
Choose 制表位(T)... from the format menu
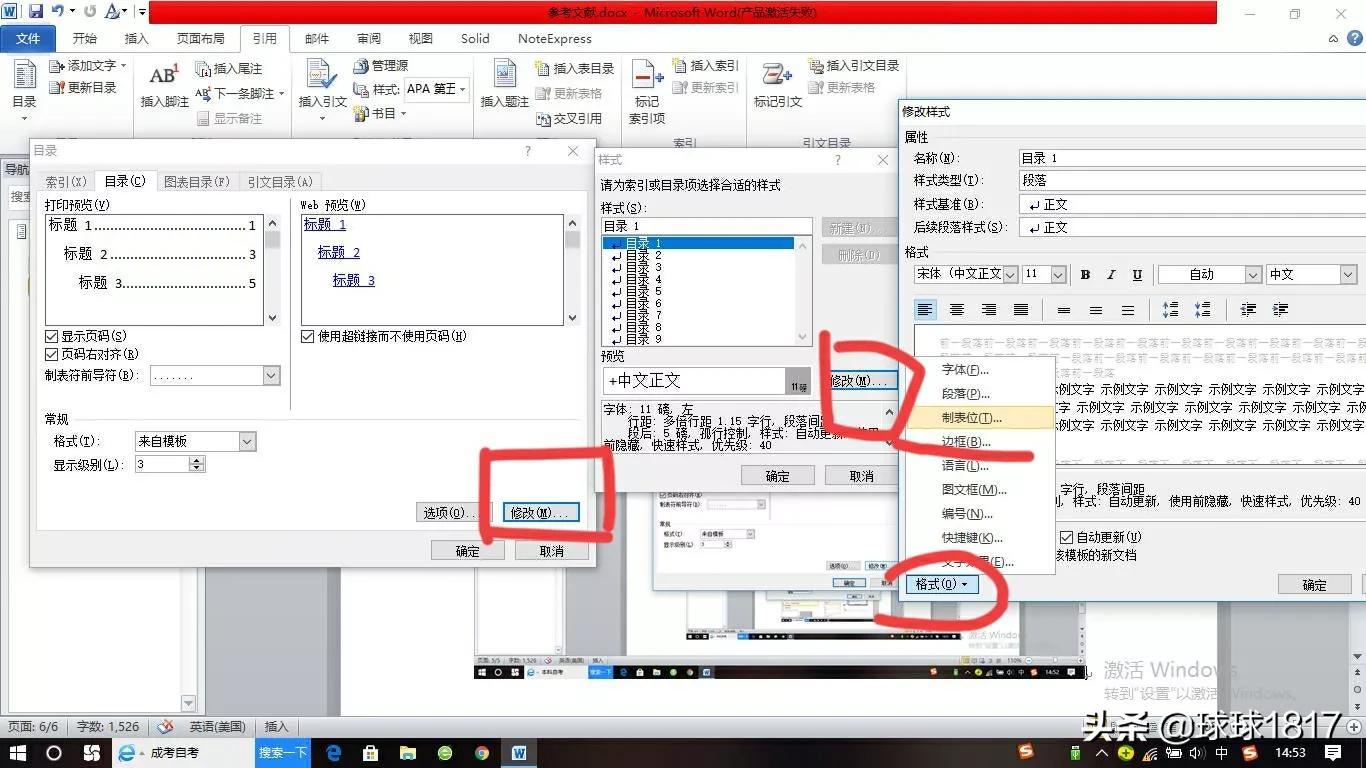[971, 418]
